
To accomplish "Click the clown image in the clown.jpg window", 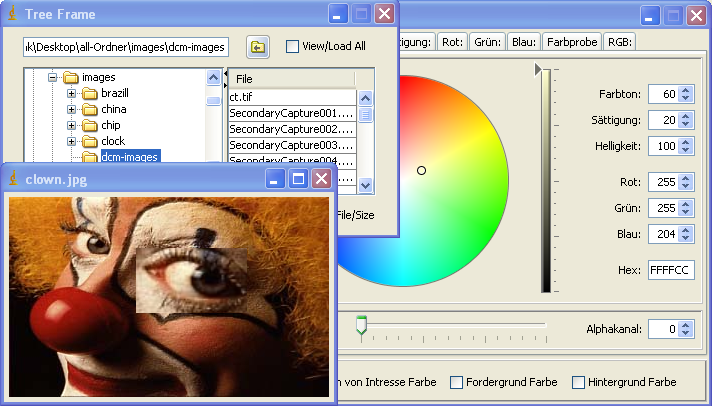I will [169, 297].
